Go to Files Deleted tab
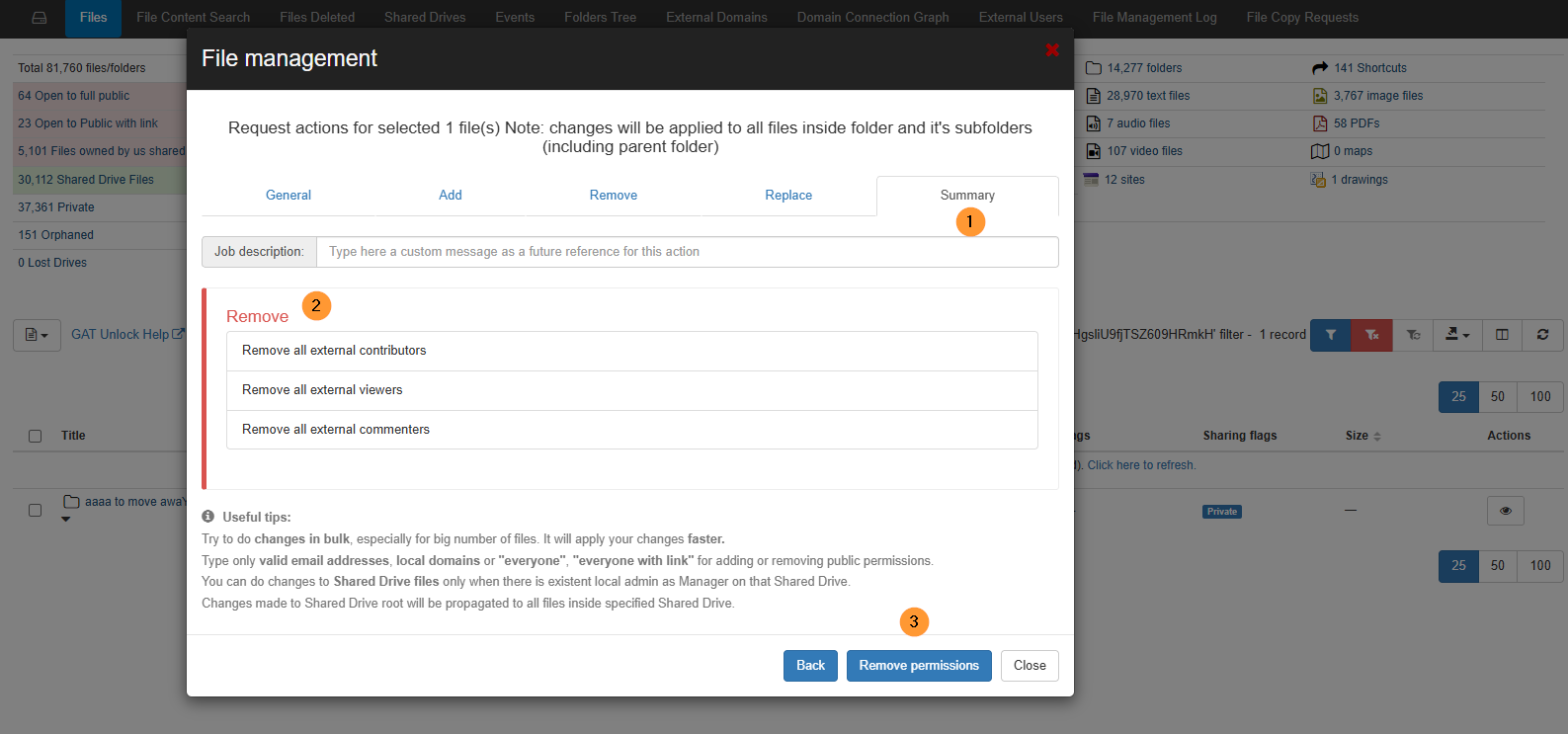This screenshot has width=1568, height=734. [317, 18]
